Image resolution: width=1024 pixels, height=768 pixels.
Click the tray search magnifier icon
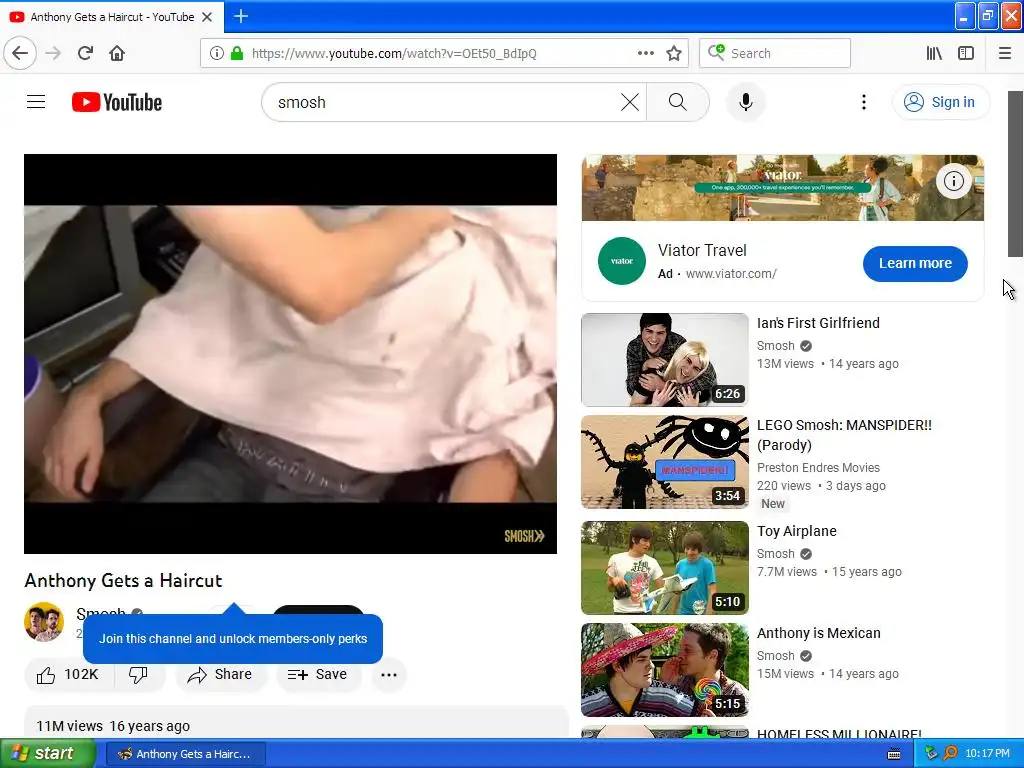coord(950,754)
